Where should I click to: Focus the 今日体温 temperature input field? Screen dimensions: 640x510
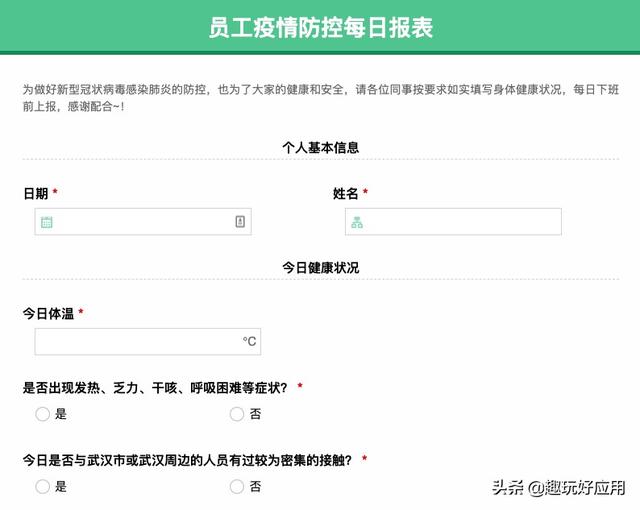[148, 341]
